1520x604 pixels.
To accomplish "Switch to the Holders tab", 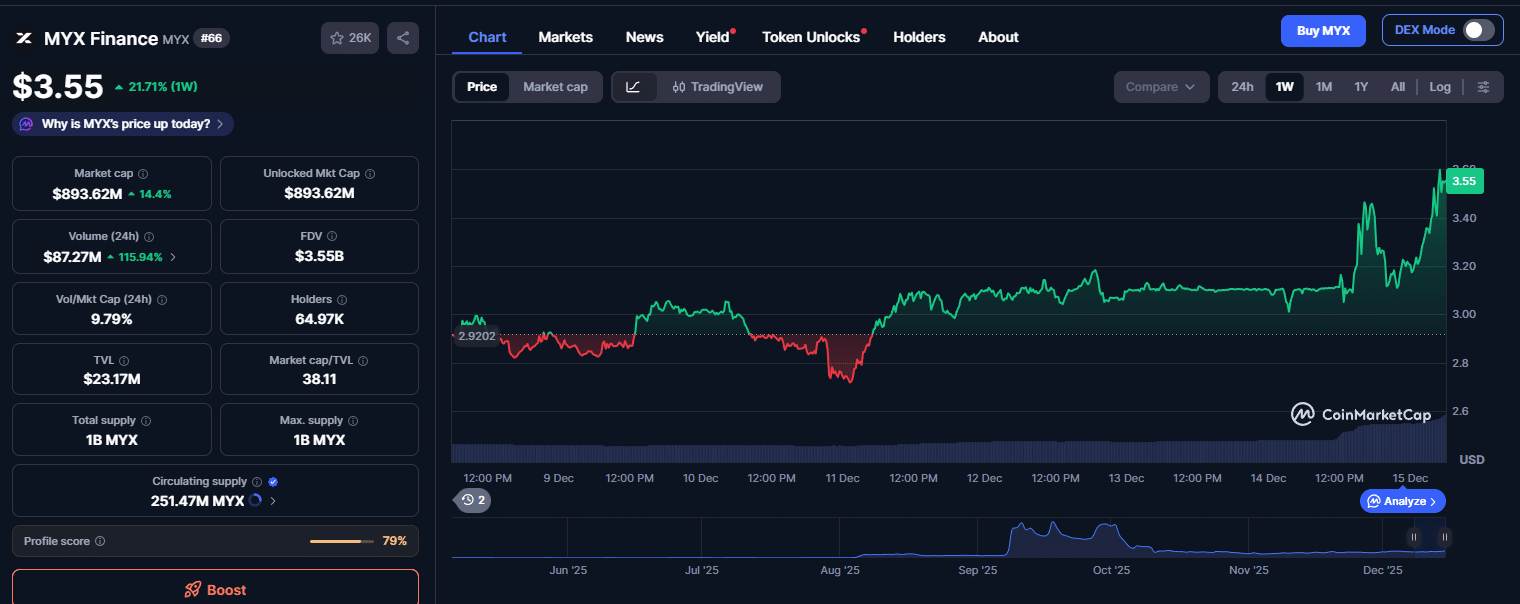I will pyautogui.click(x=919, y=37).
